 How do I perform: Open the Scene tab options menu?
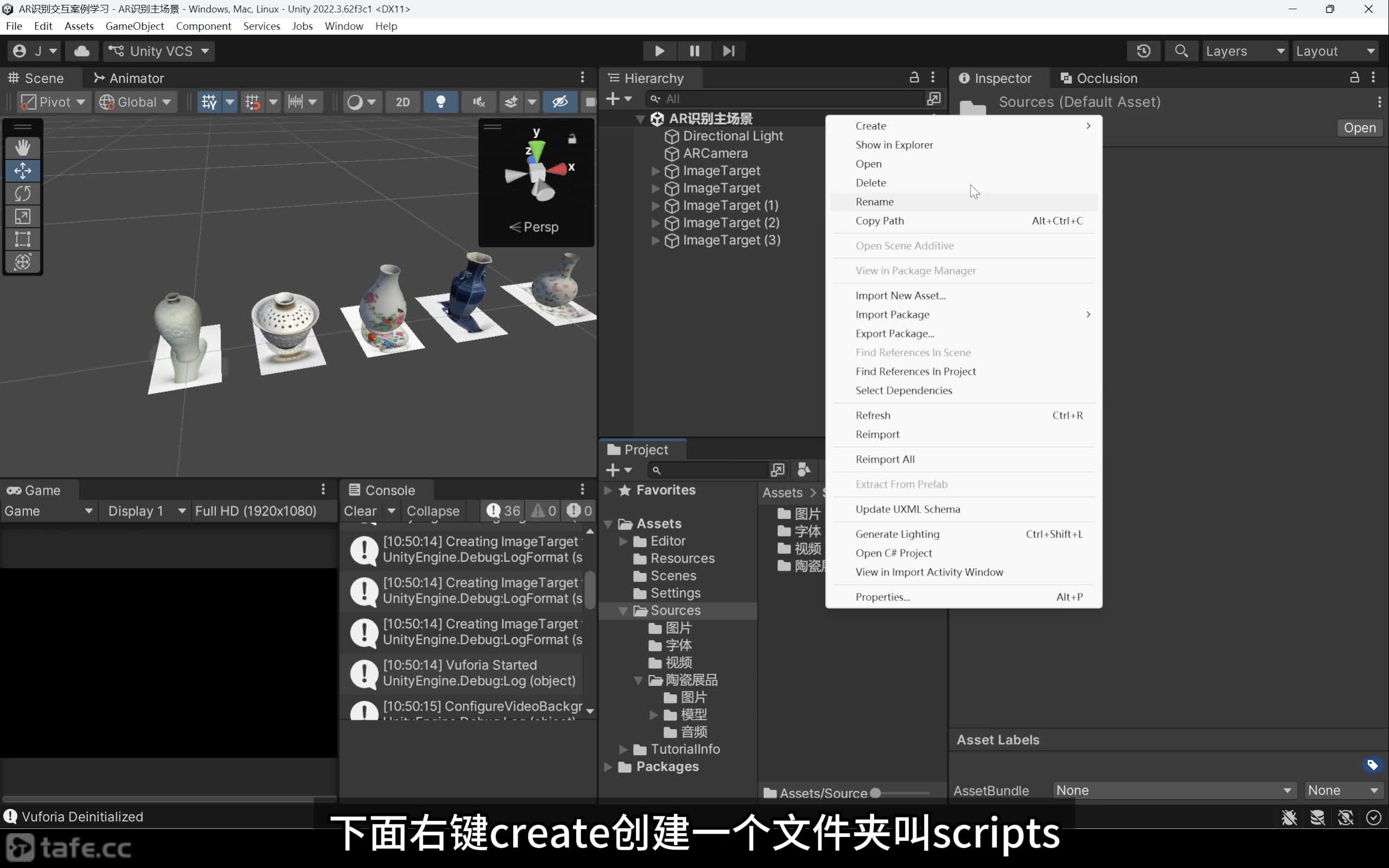click(x=582, y=78)
